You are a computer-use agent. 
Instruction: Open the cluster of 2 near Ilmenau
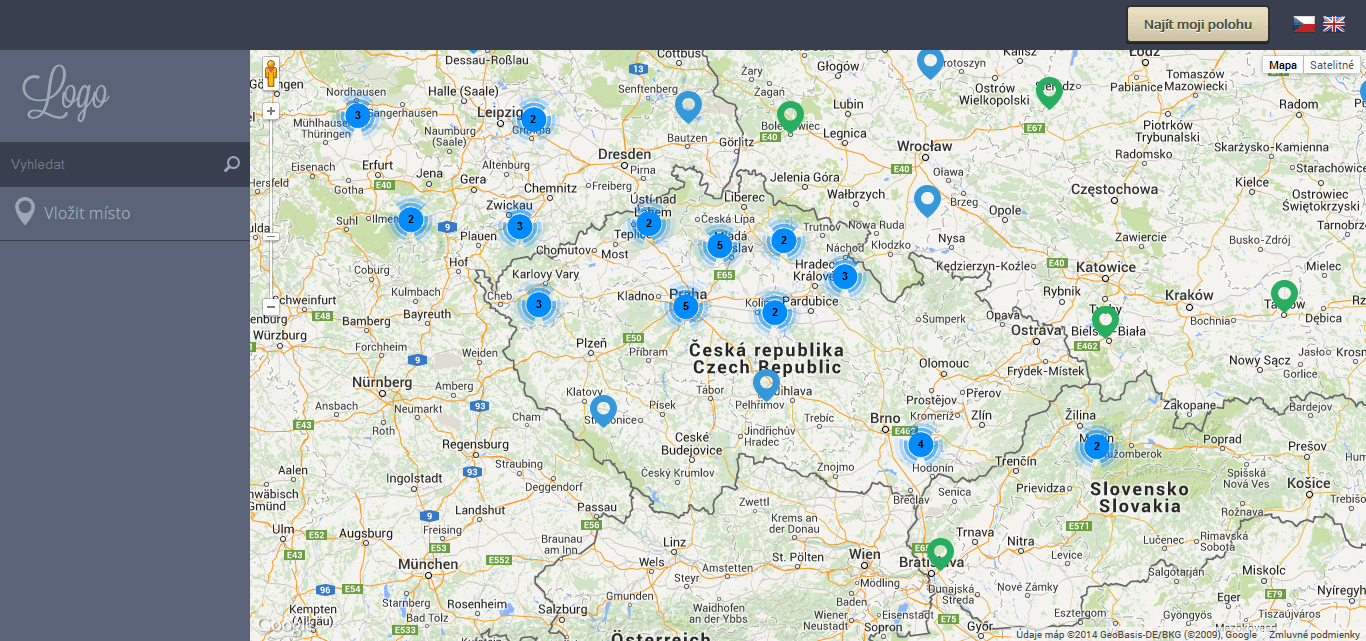[410, 219]
